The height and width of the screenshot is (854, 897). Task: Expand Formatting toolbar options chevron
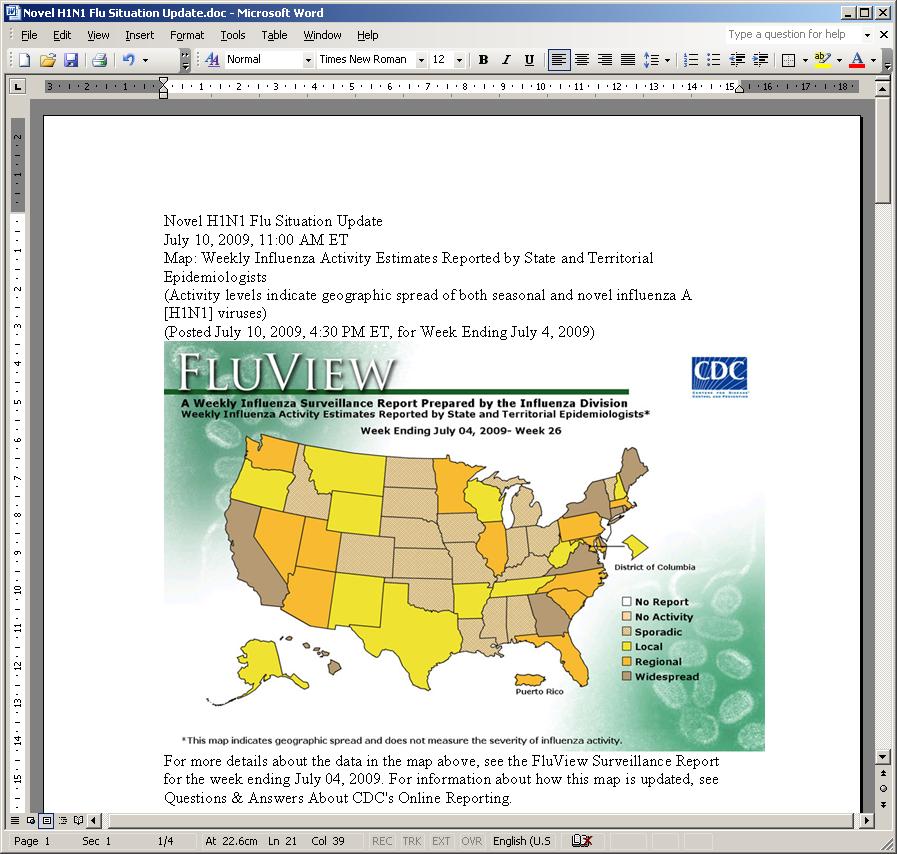pyautogui.click(x=887, y=59)
